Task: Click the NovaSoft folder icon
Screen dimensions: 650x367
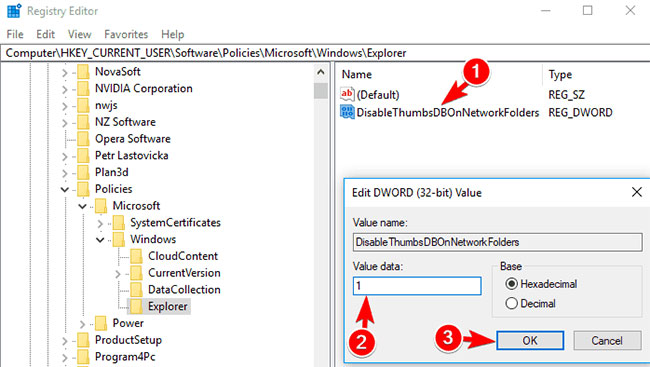Action: click(x=83, y=72)
